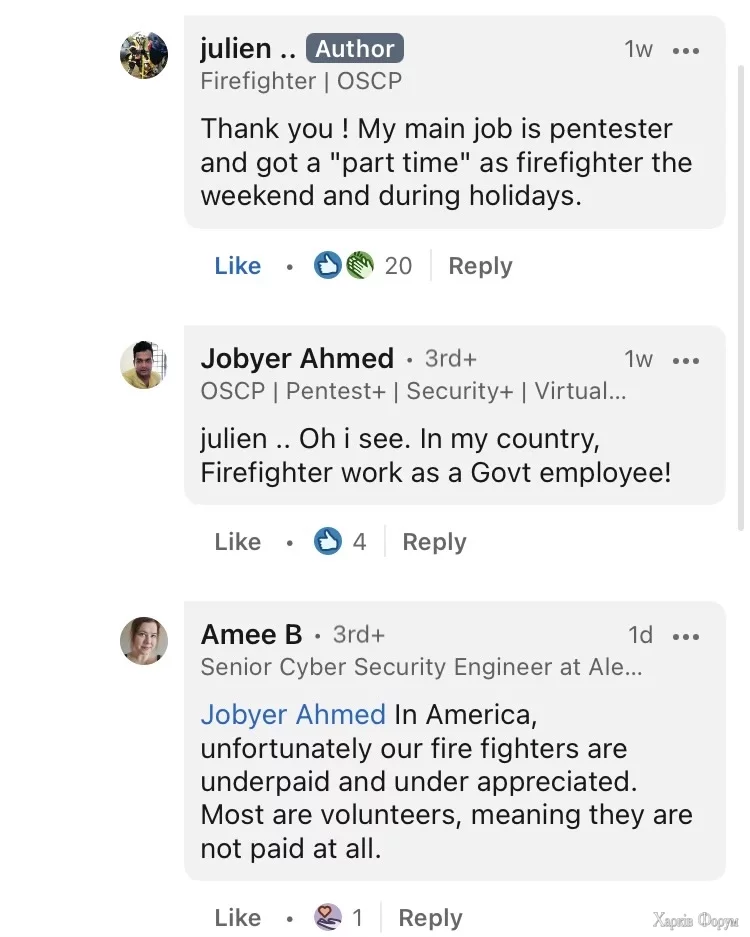
Task: Open the Jobyer Ahmed commenter name
Action: [297, 359]
